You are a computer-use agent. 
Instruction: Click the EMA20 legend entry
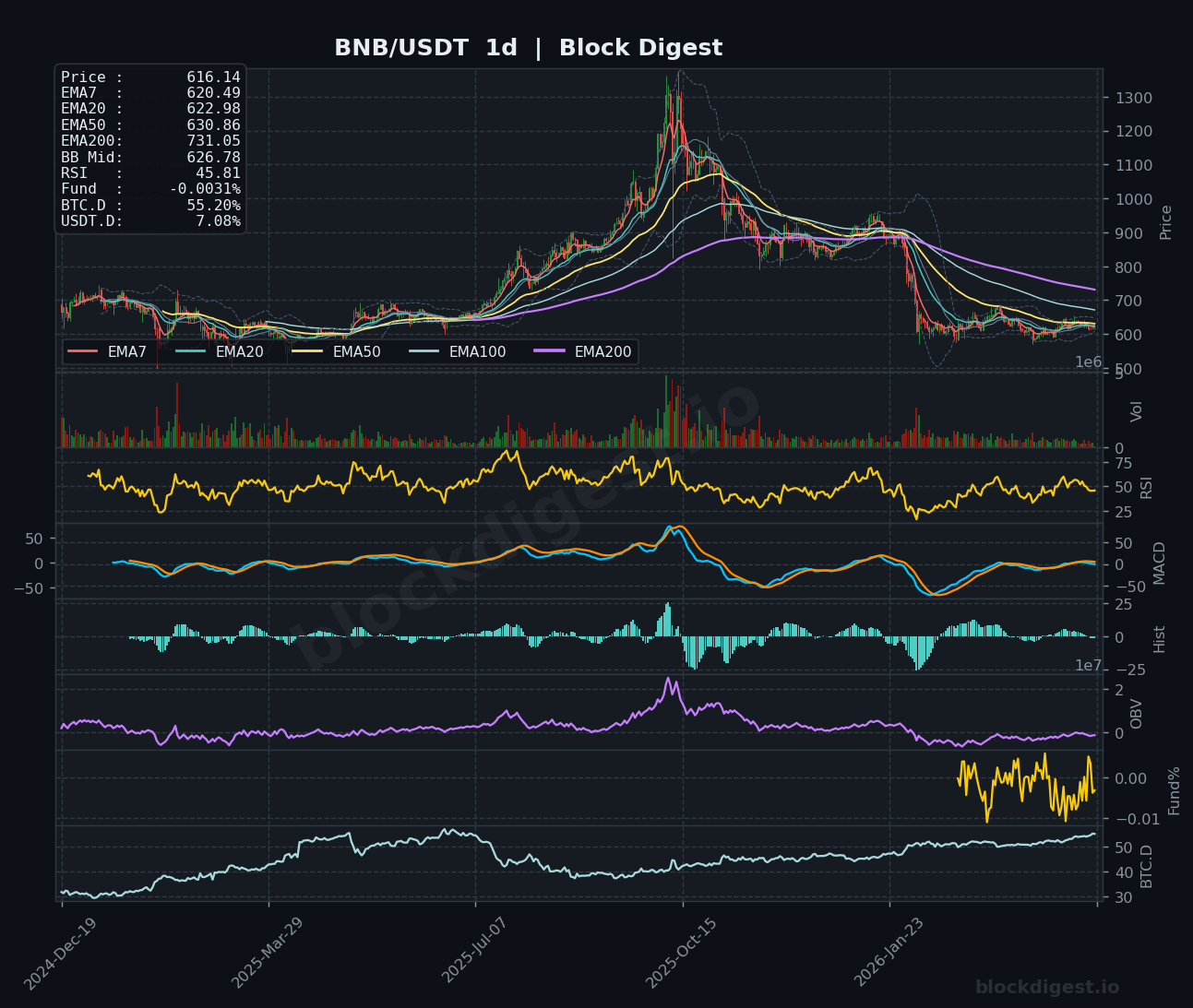click(219, 351)
